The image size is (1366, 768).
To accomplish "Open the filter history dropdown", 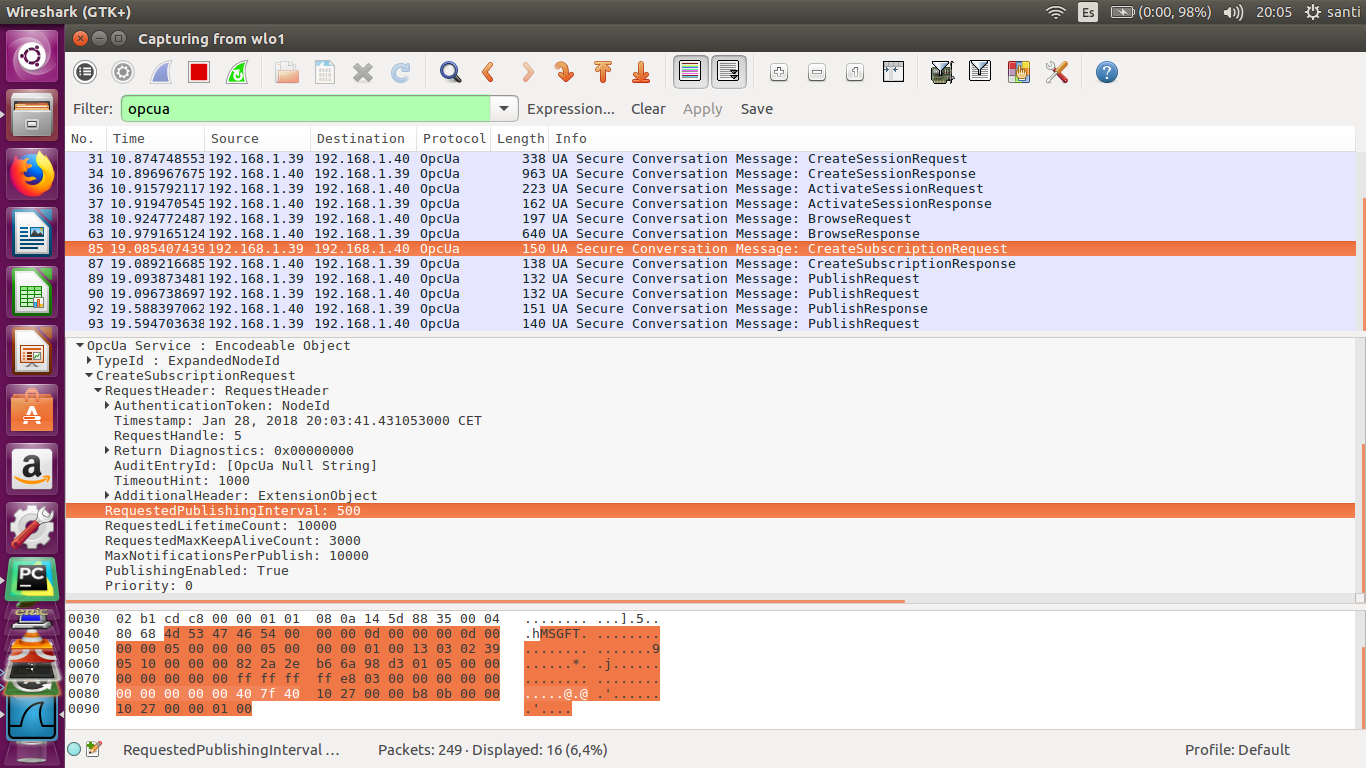I will pyautogui.click(x=504, y=108).
